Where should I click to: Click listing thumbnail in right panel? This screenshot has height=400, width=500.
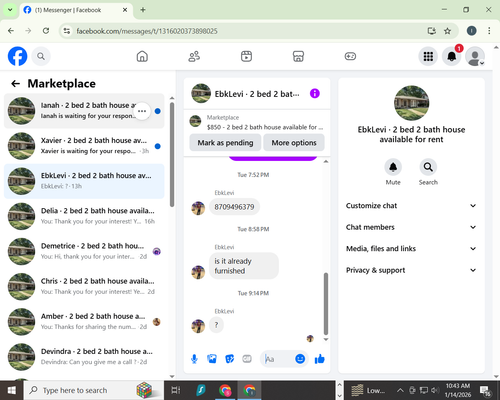411,103
